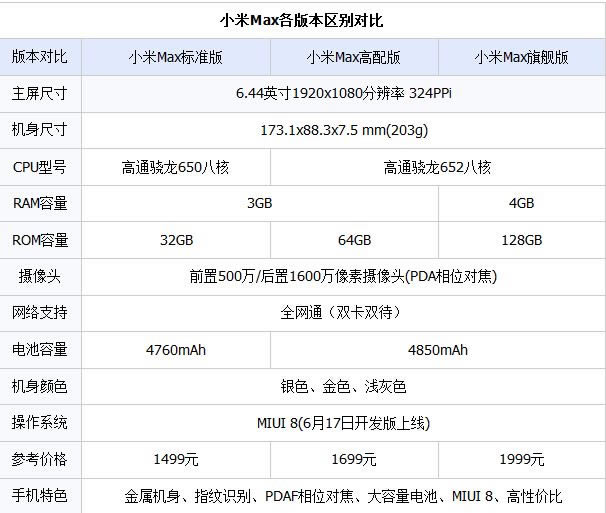
Task: Select the 小米Max高配版 column header
Action: point(354,57)
